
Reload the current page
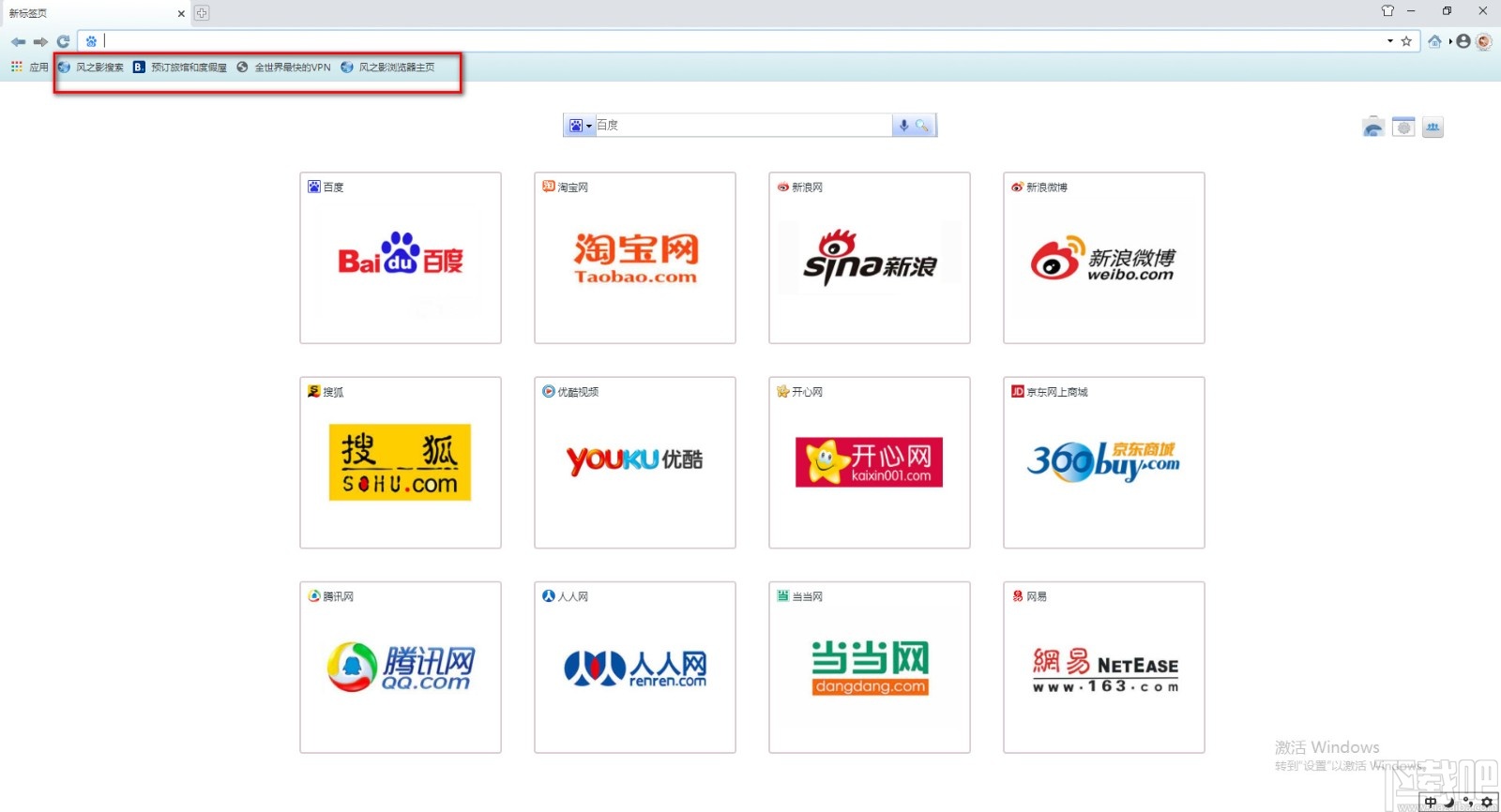63,41
